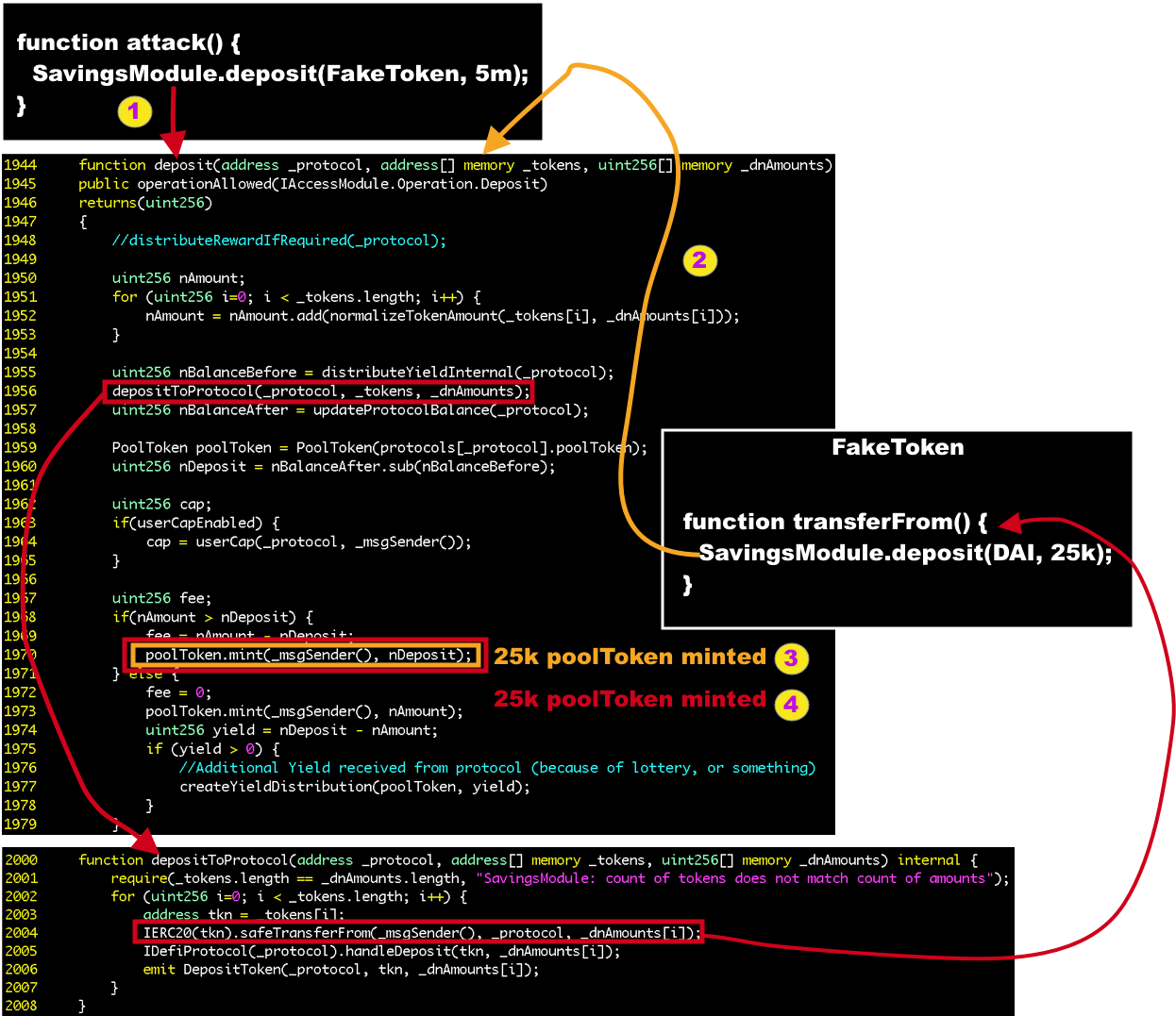Click "SavingsModule.deposit(DAI, 25k);" text
The width and height of the screenshot is (1176, 1016).
905,554
